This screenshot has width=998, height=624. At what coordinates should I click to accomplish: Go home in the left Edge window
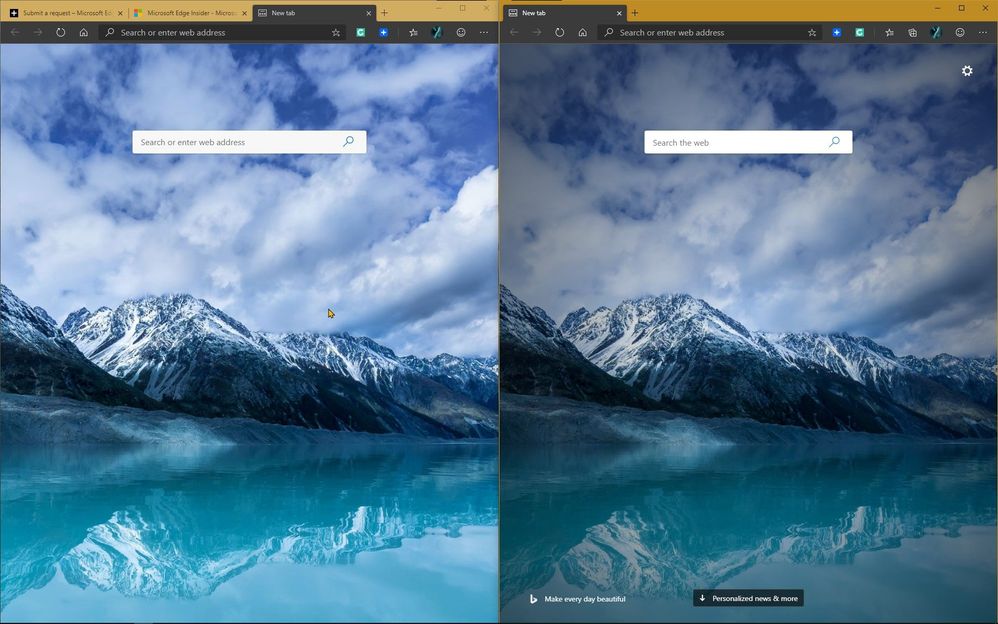coord(83,32)
